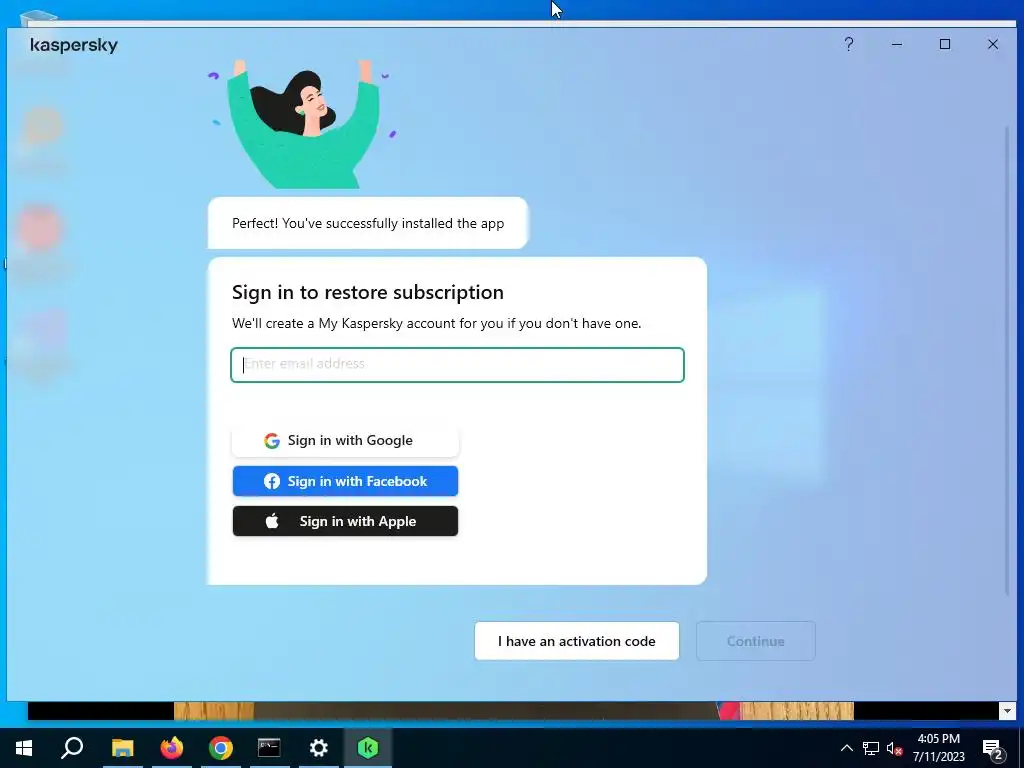Show hidden system tray icons
The image size is (1024, 768).
pos(846,748)
